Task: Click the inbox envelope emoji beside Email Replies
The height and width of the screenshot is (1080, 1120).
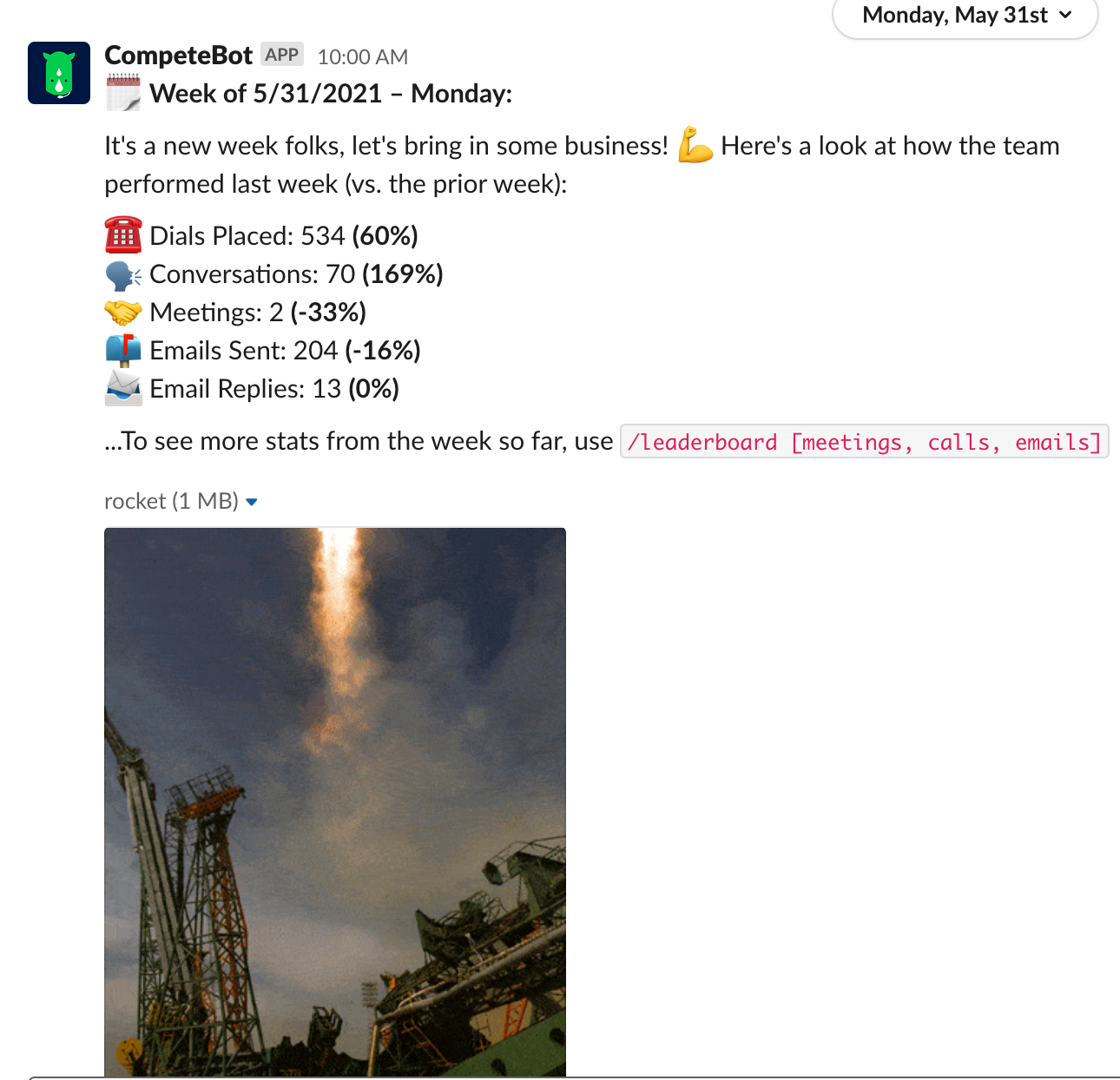Action: tap(123, 388)
